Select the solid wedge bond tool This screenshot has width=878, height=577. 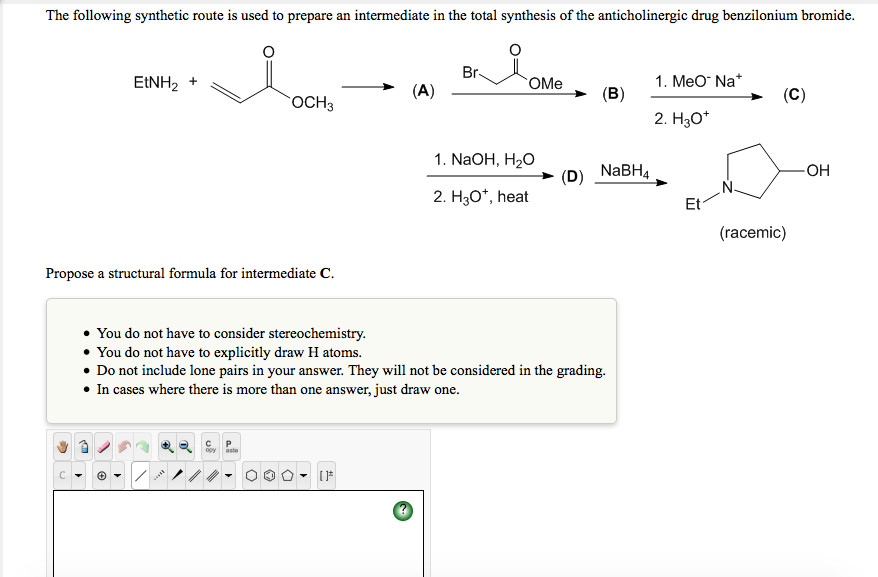(177, 474)
